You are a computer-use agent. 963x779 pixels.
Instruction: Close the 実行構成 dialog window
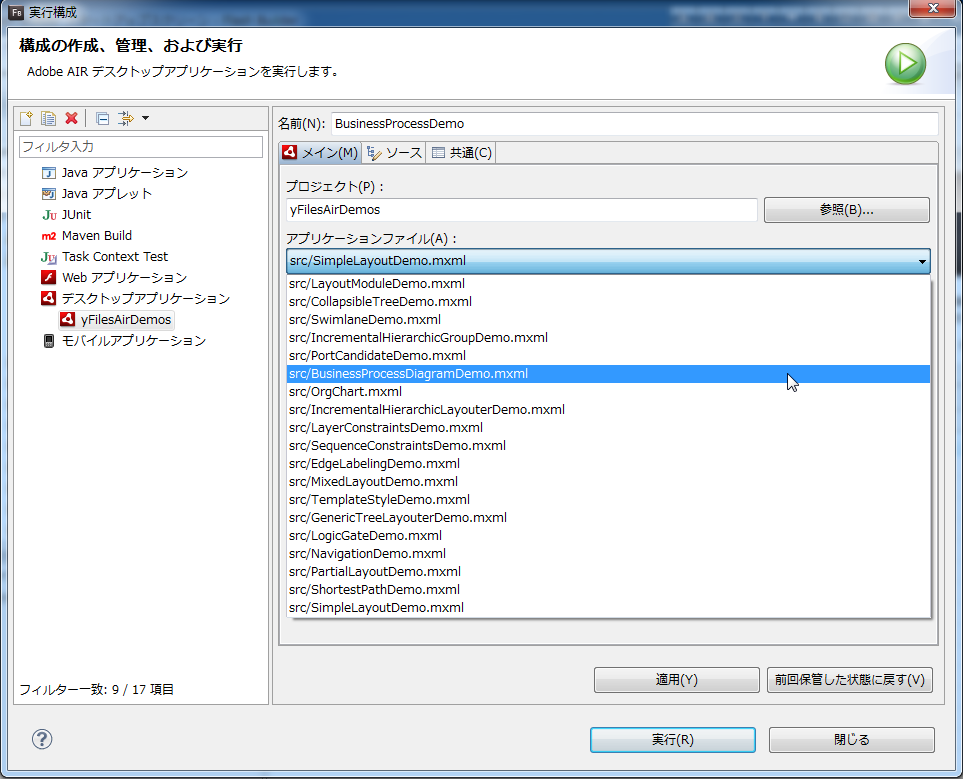click(x=933, y=9)
